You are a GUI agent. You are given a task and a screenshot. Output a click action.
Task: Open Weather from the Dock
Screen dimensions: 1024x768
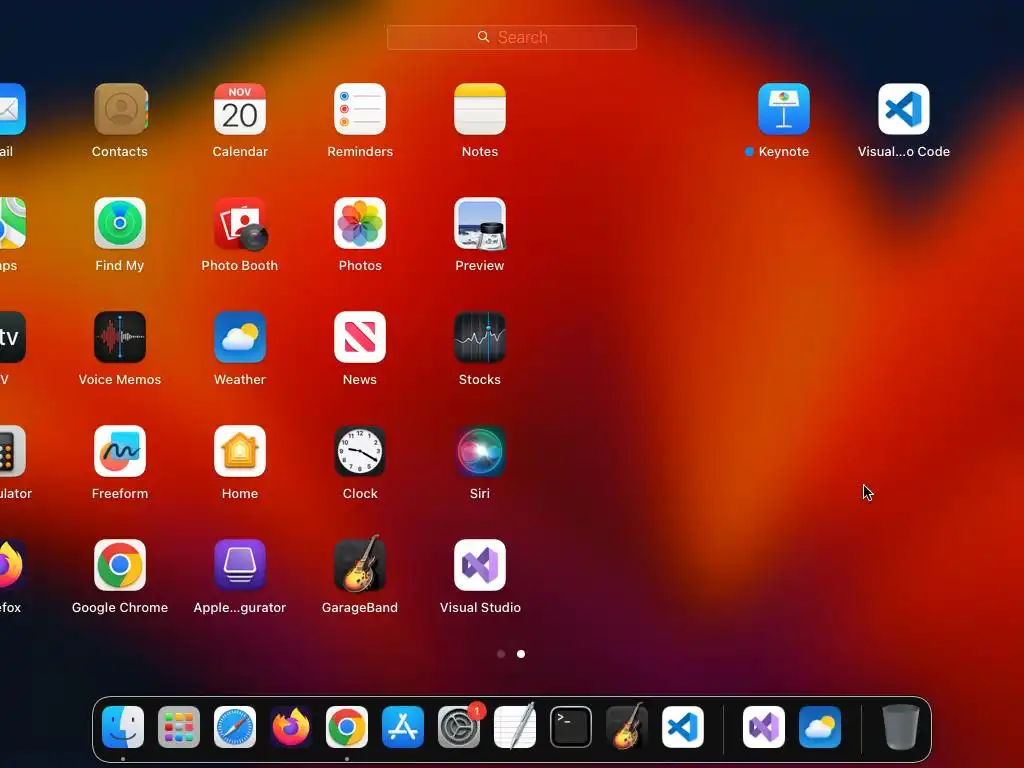click(820, 727)
